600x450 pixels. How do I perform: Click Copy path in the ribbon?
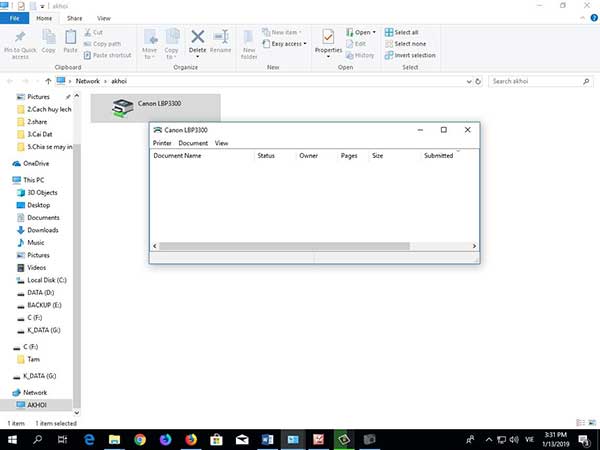102,44
